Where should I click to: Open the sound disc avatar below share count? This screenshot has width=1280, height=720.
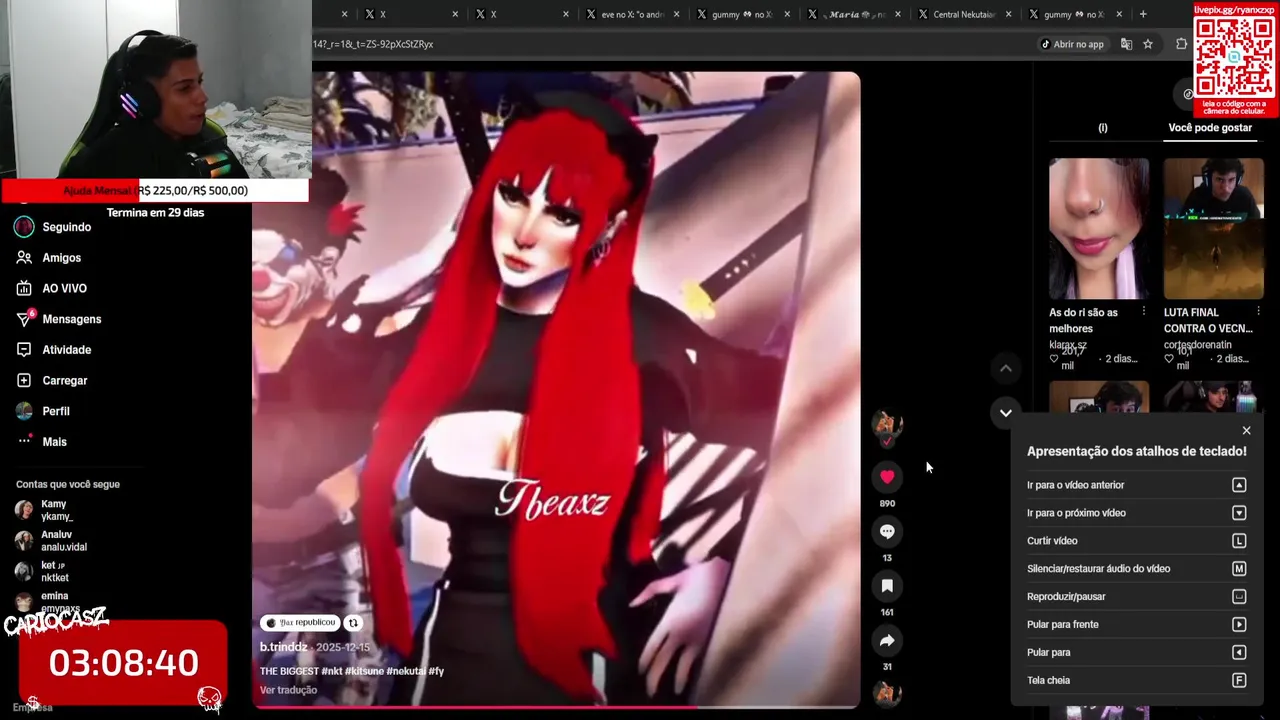pos(887,693)
